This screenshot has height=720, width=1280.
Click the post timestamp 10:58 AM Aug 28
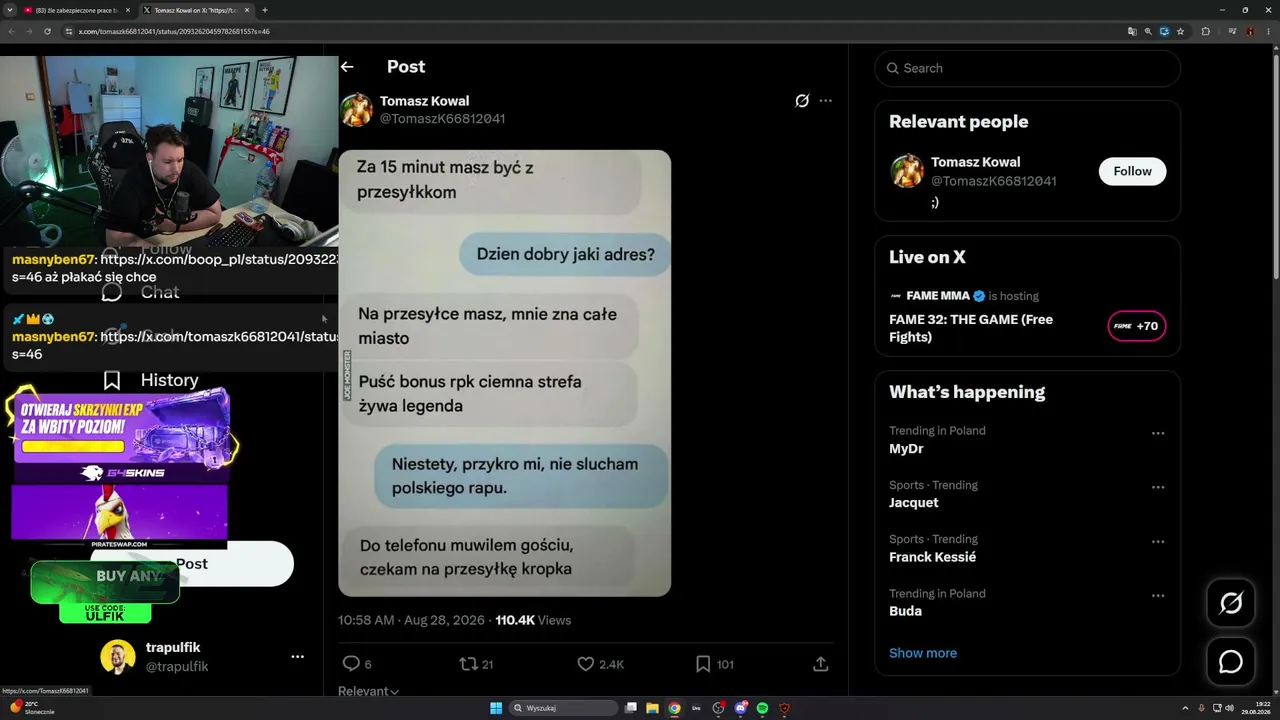[412, 620]
